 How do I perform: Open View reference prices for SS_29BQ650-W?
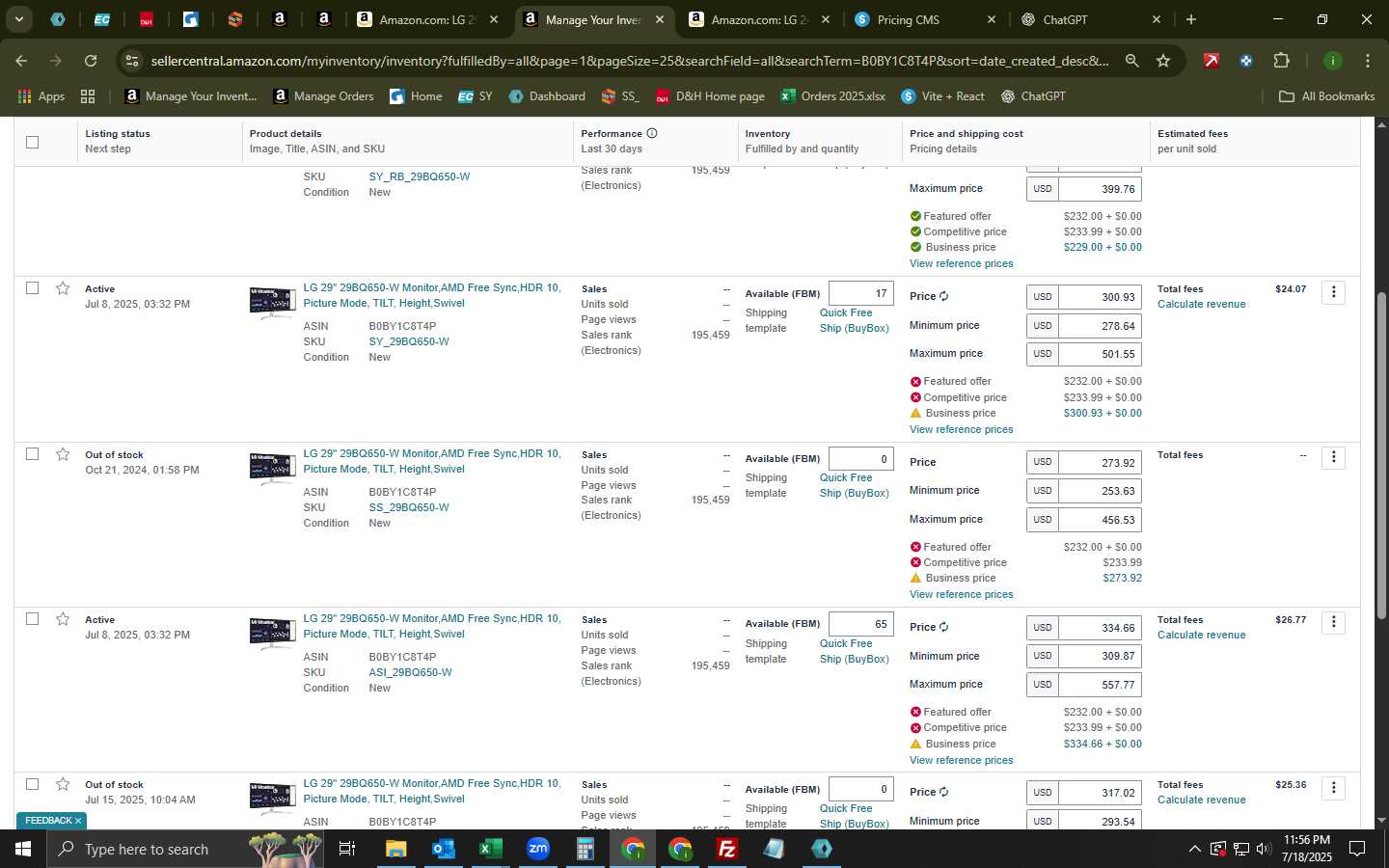961,594
